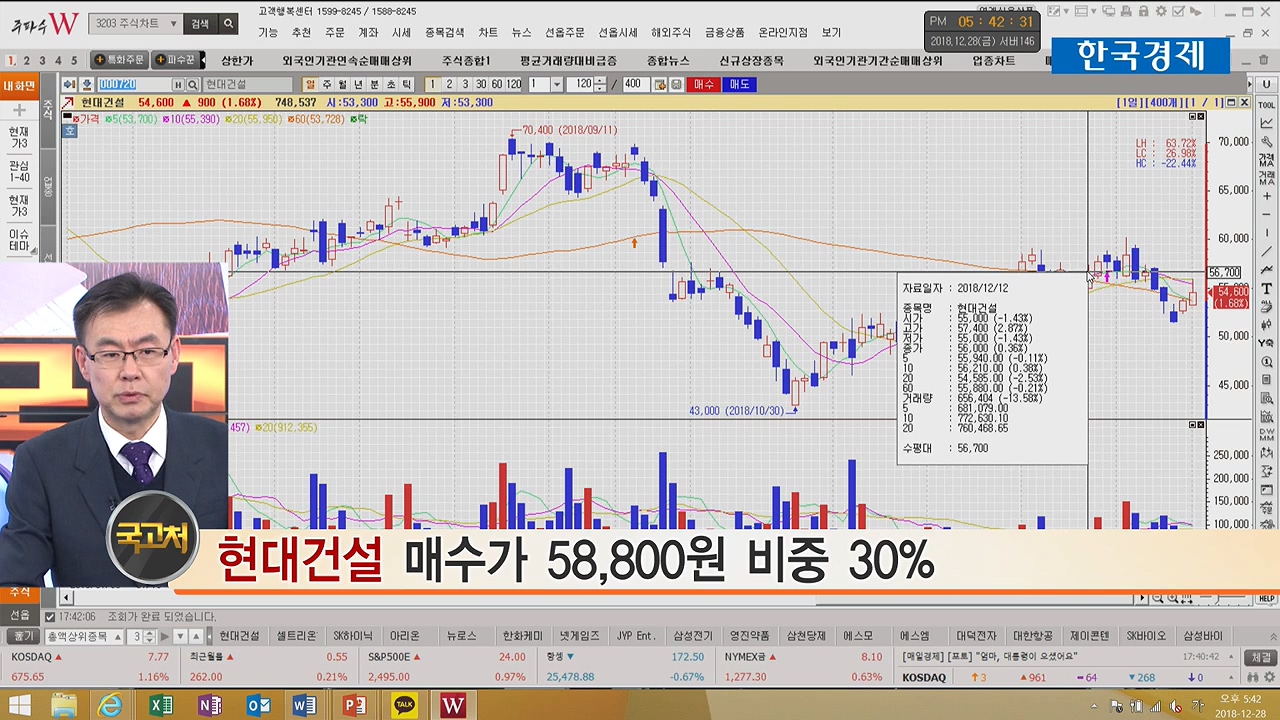Click the blue 매도 sell button
The image size is (1280, 720).
(x=739, y=85)
